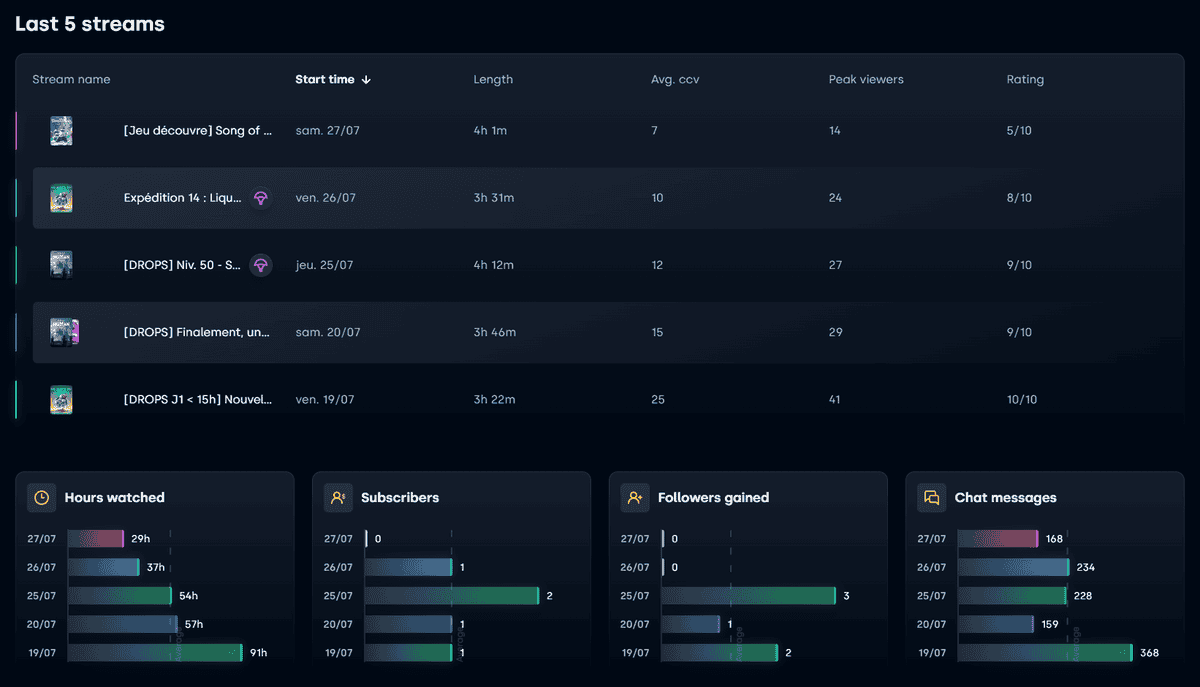Click game thumbnail of the ven. 19/07 stream
Viewport: 1200px width, 687px height.
tap(62, 399)
